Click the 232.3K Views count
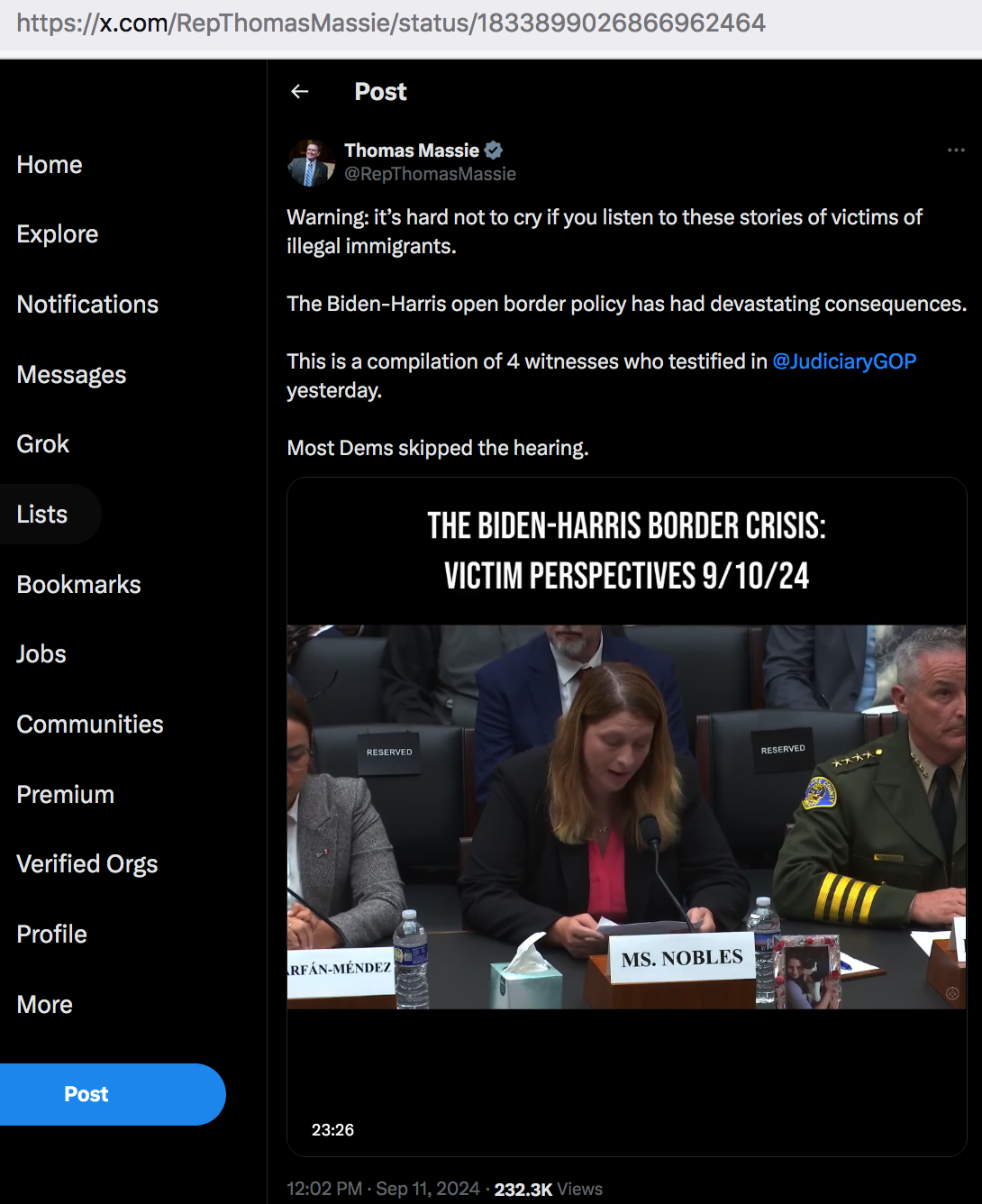This screenshot has width=982, height=1204. [549, 1190]
